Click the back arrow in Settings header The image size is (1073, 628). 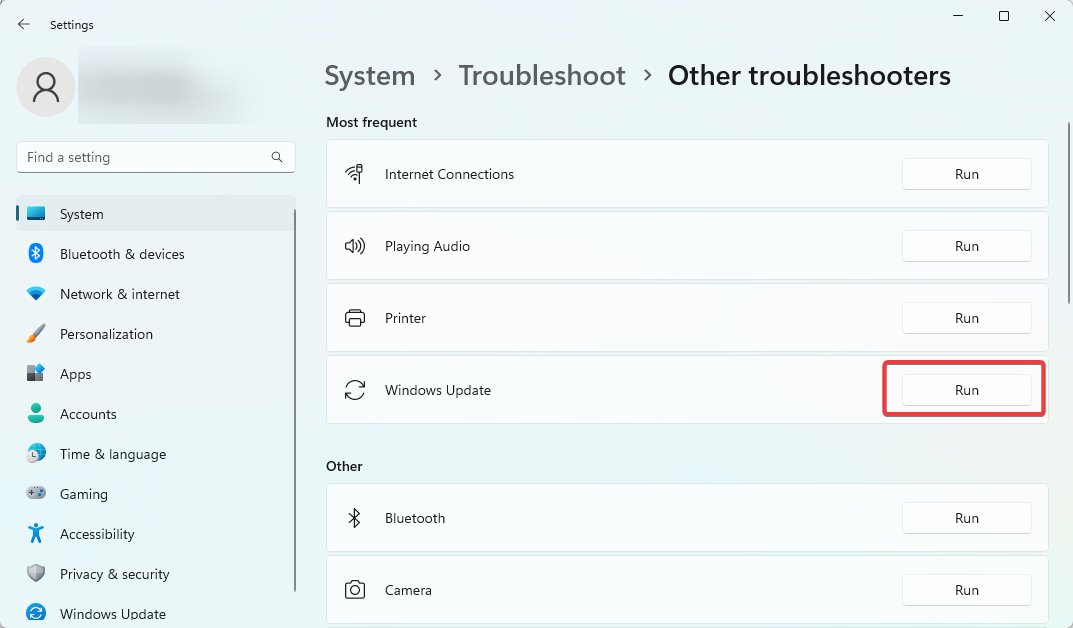pyautogui.click(x=24, y=24)
